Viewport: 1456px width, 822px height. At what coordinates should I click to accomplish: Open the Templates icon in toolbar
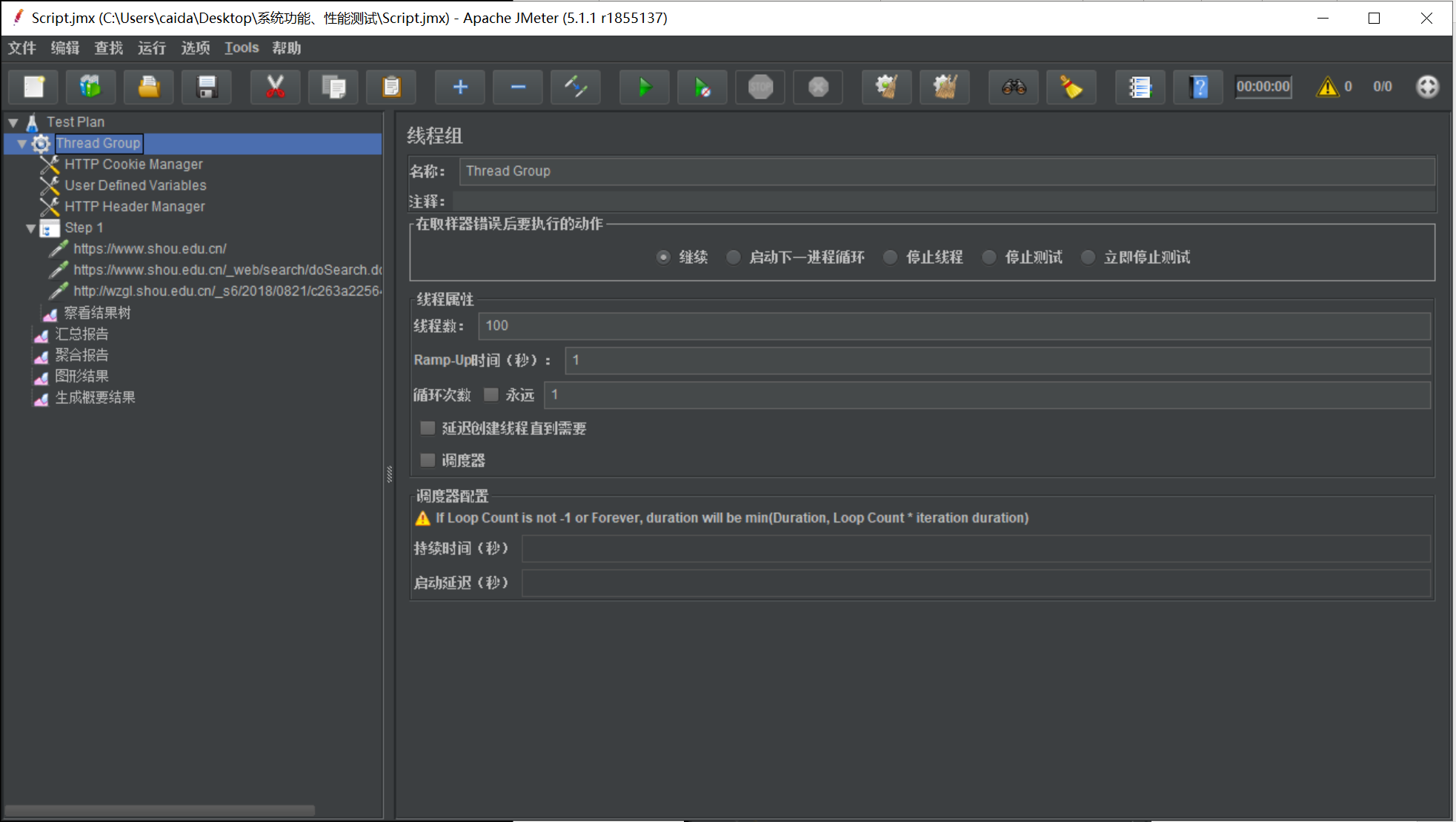click(x=90, y=87)
